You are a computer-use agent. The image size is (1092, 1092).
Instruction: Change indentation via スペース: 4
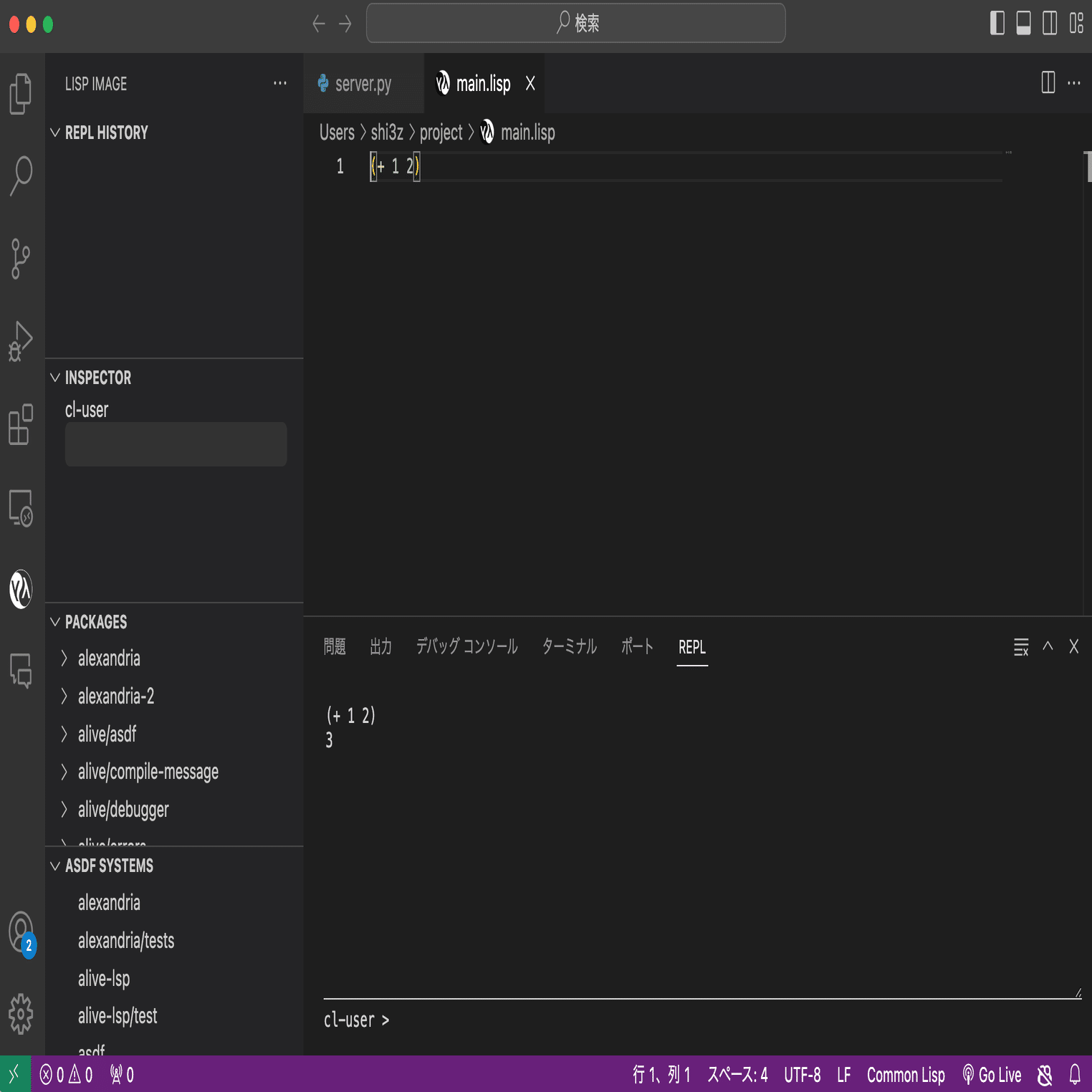737,1074
